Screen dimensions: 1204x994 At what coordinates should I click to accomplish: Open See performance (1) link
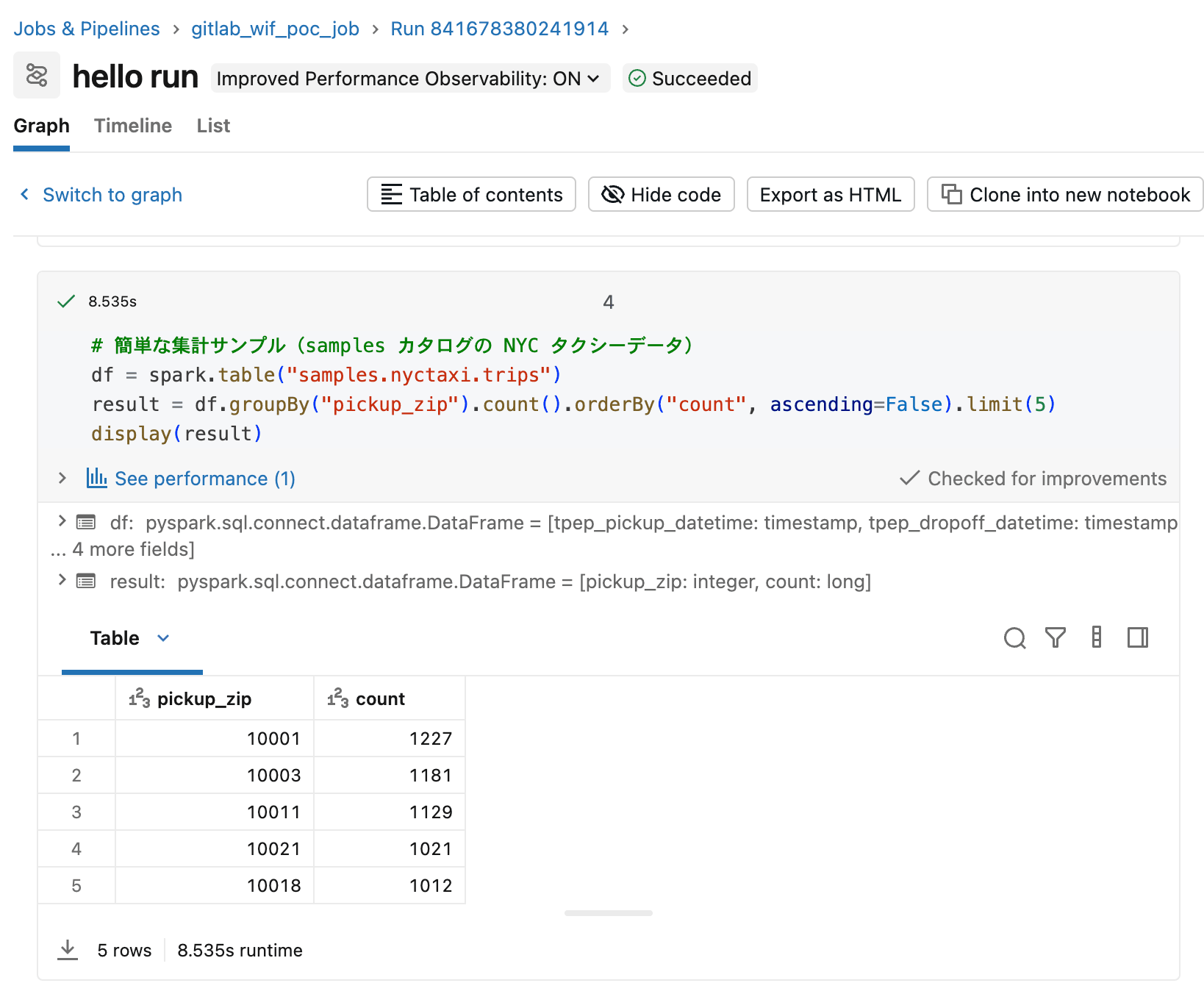[205, 479]
